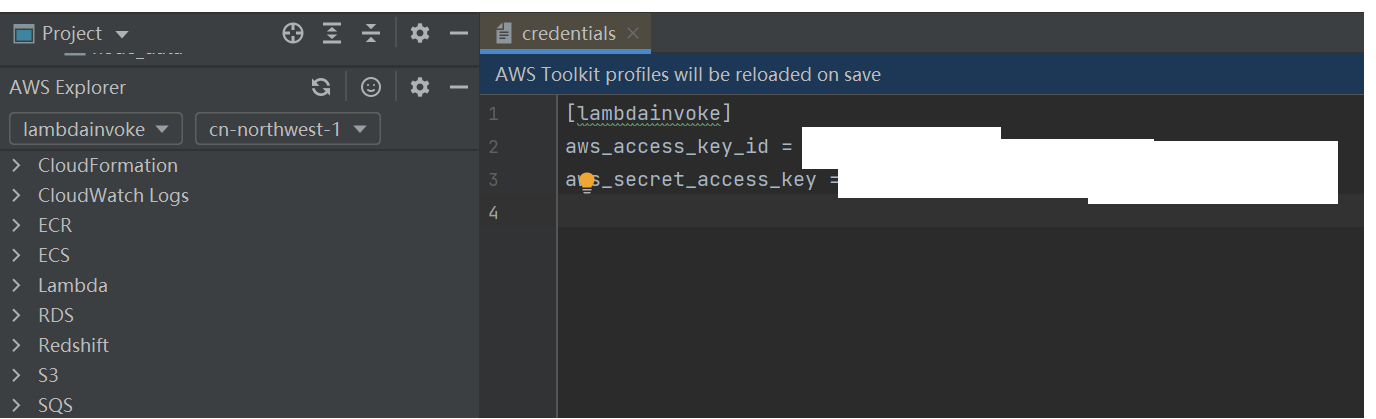Open Project panel settings gear

click(x=420, y=34)
